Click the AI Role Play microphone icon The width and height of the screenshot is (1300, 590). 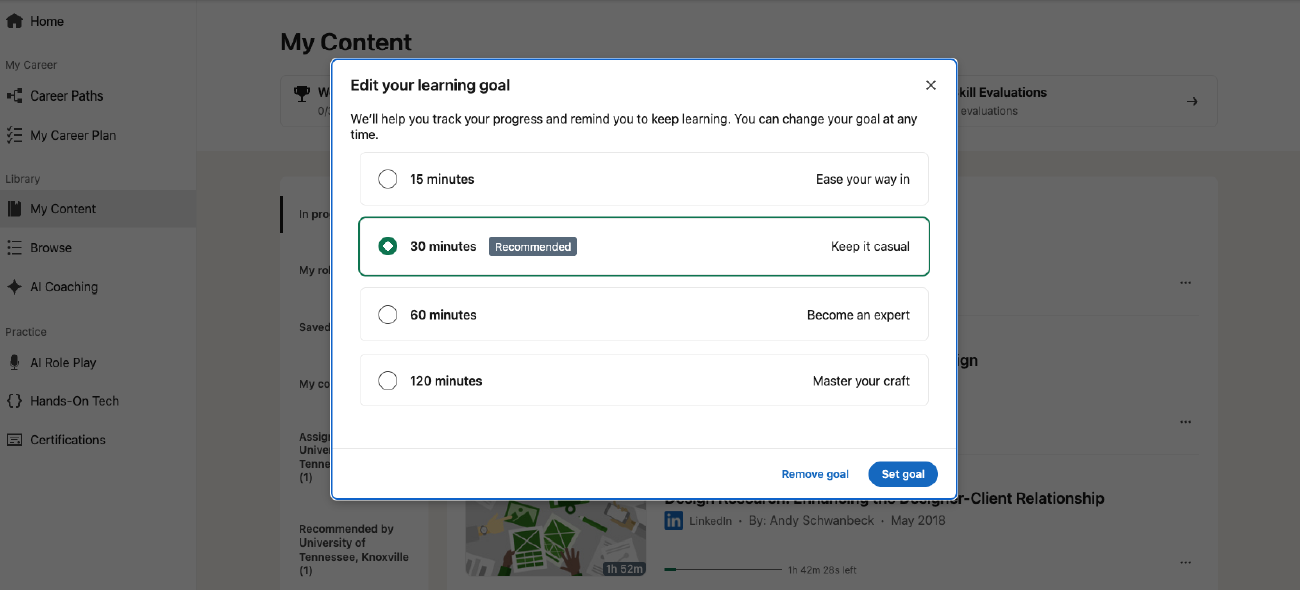[x=14, y=363]
